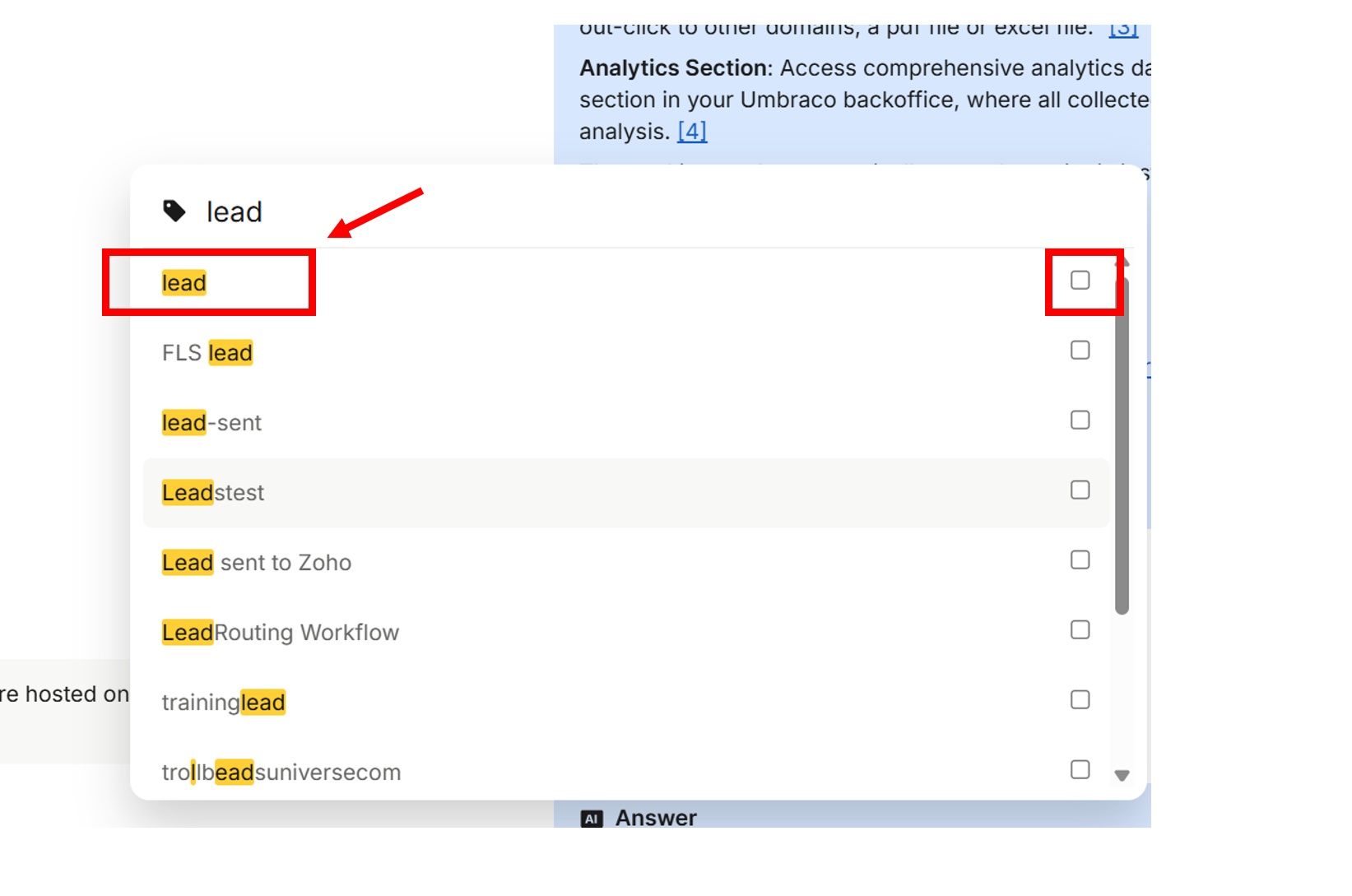The width and height of the screenshot is (1352, 896).
Task: Choose Lead sent to Zoho tag
Action: [257, 563]
